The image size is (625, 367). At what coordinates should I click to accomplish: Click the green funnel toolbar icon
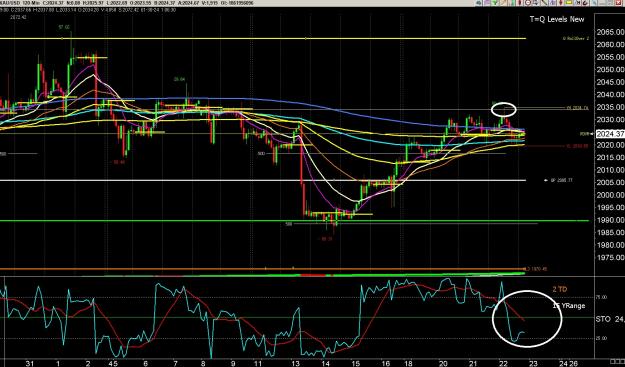click(x=494, y=2)
